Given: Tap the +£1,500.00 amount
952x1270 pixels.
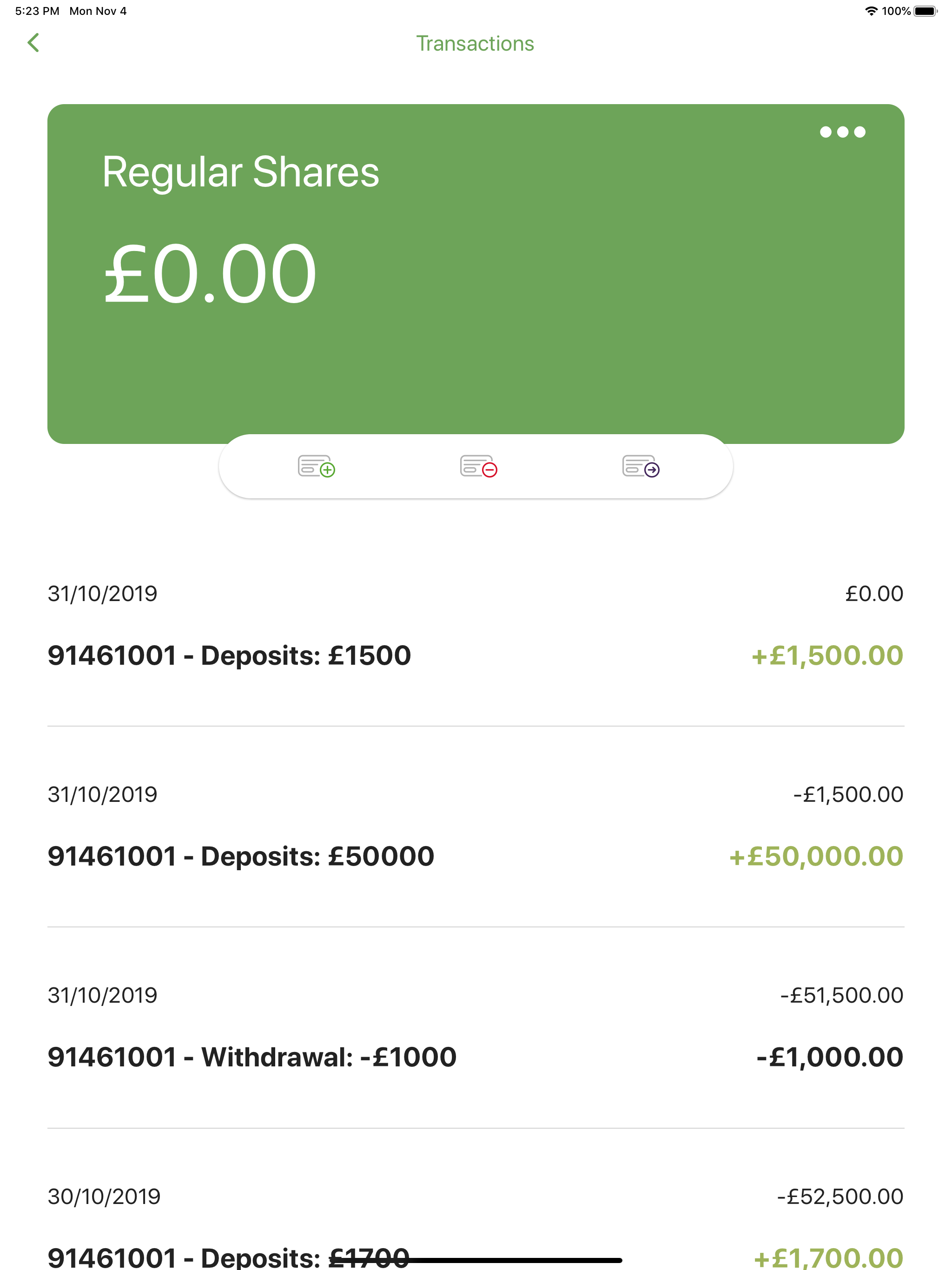Looking at the screenshot, I should coord(827,655).
